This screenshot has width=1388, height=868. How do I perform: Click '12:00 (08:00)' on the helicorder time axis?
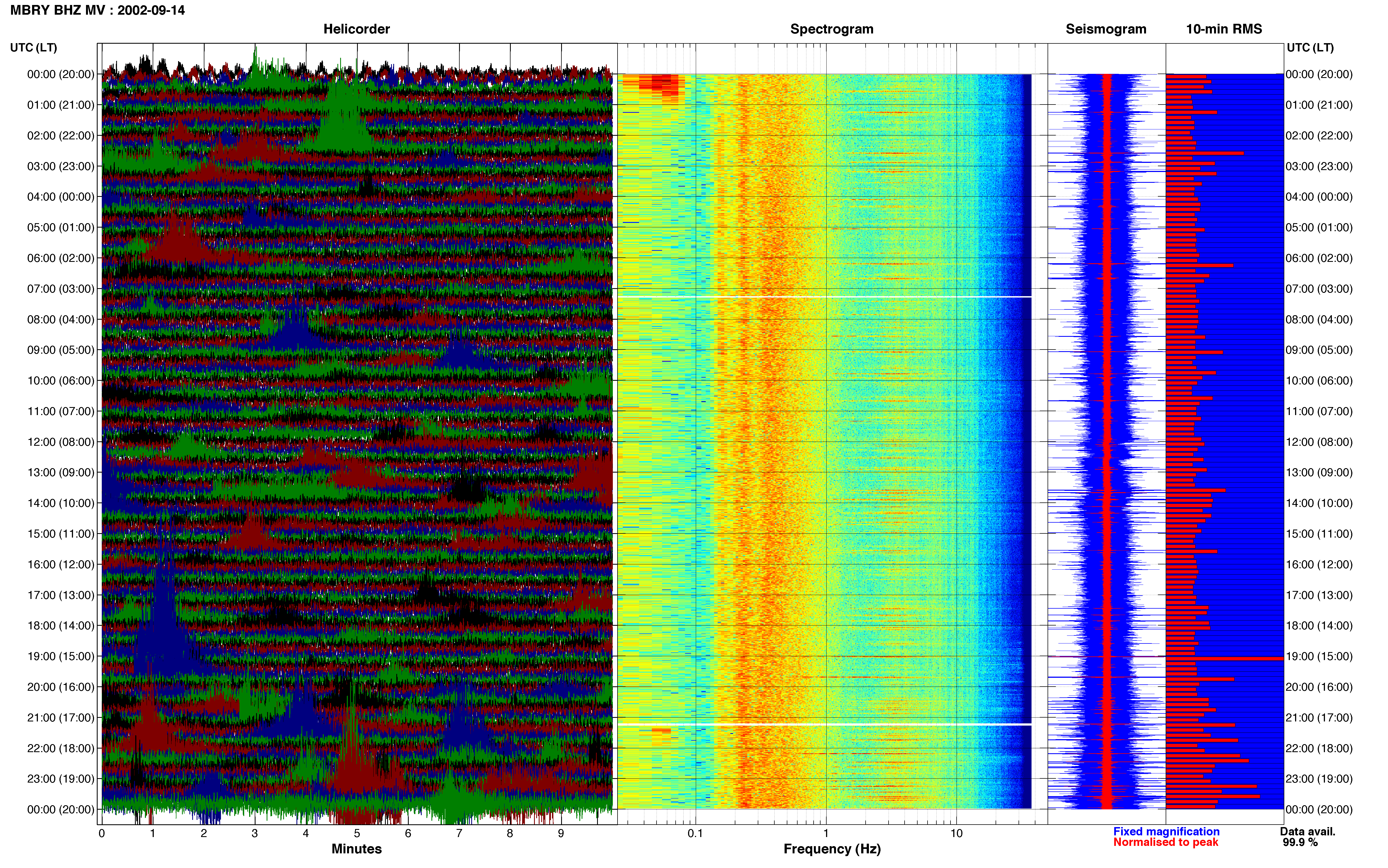[x=61, y=442]
